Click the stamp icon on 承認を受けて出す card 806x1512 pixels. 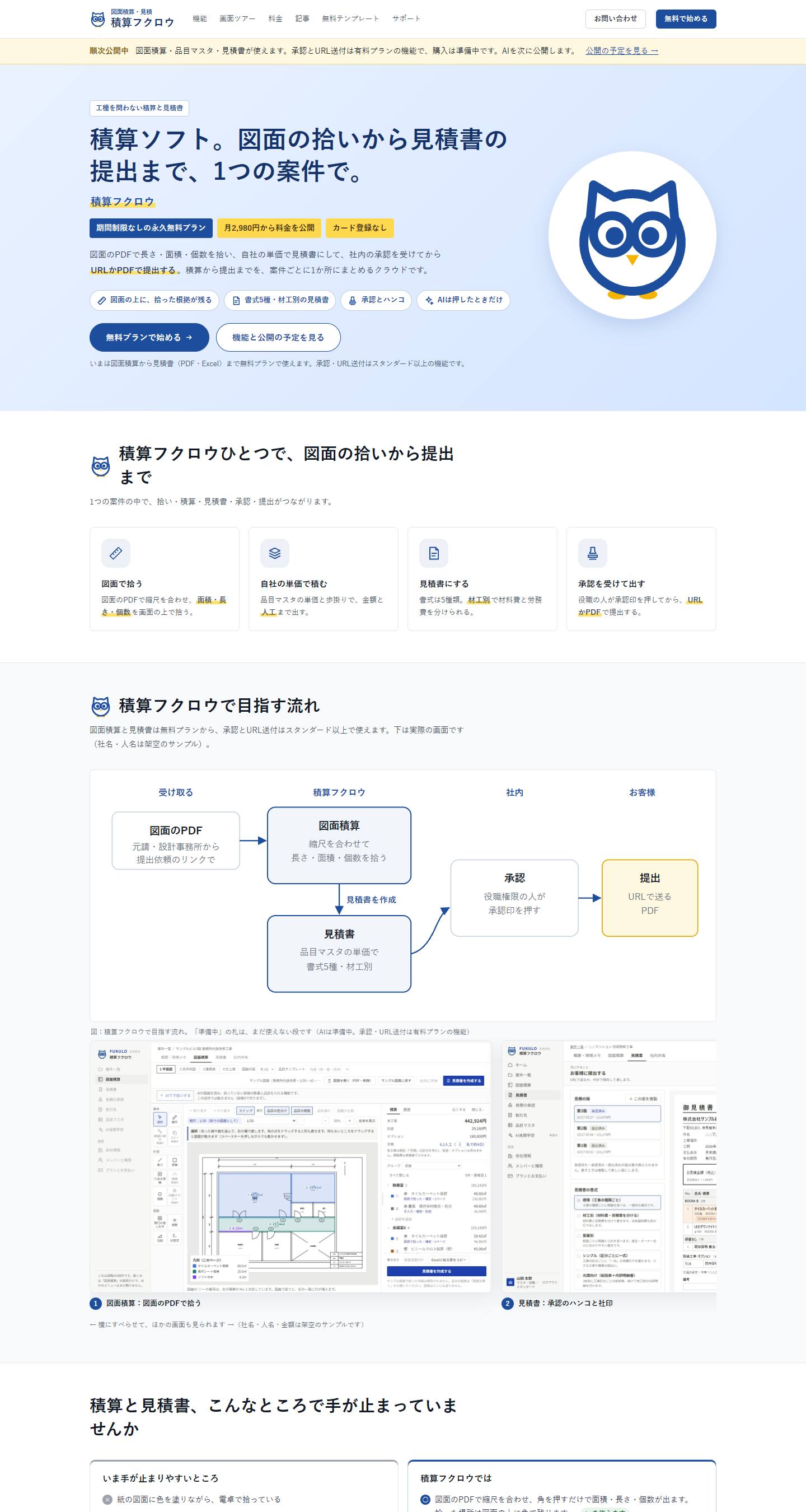pyautogui.click(x=593, y=553)
